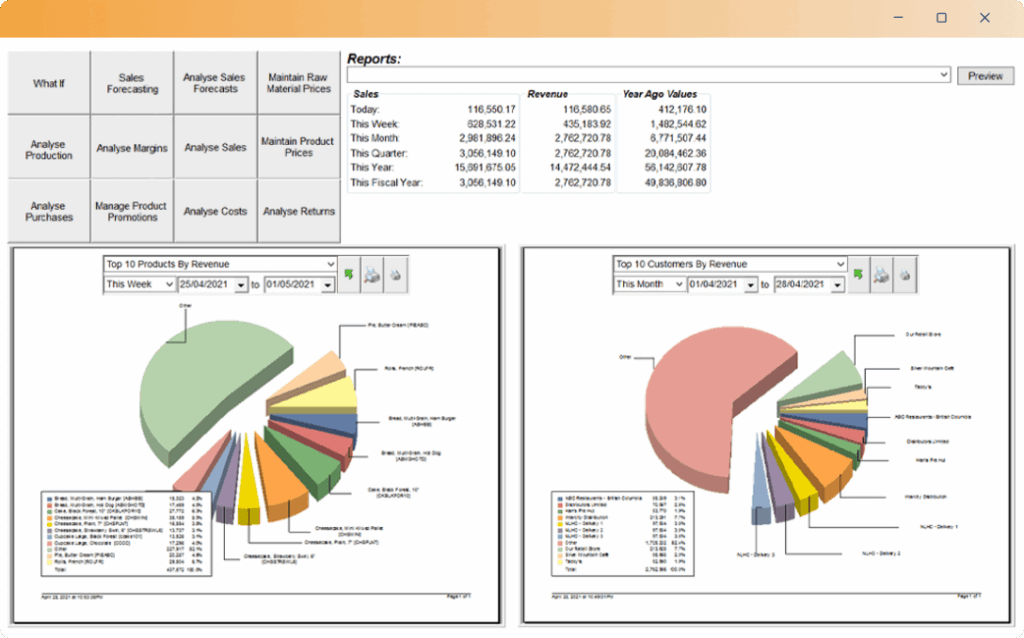Refresh the Top 10 Customers chart
This screenshot has width=1024, height=638.
[x=858, y=275]
